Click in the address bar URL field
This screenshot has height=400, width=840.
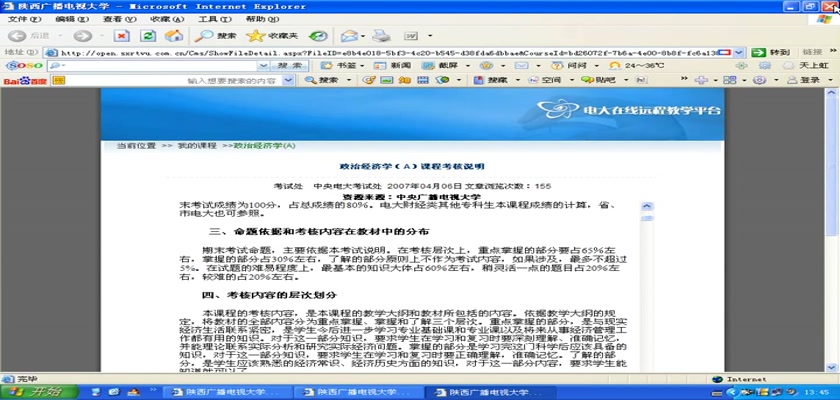coord(388,52)
